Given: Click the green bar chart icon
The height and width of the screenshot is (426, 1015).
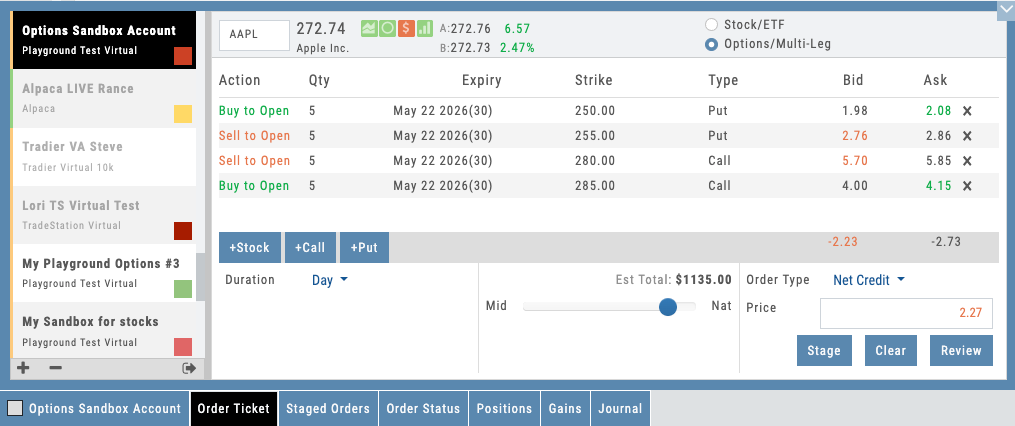Looking at the screenshot, I should [424, 29].
